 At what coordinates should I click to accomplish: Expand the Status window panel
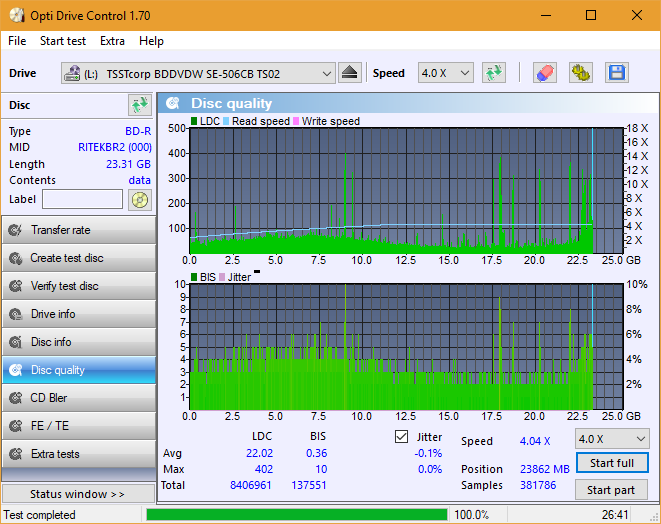pos(78,494)
